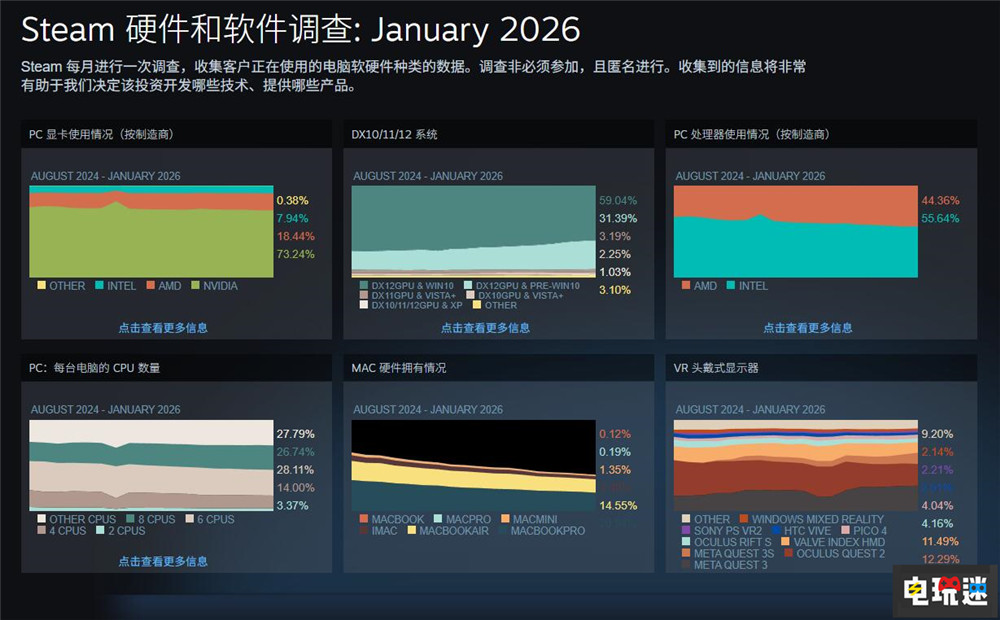Click the DX12GPU & WIN10 legend swatch
Image resolution: width=1000 pixels, height=620 pixels.
pyautogui.click(x=364, y=285)
